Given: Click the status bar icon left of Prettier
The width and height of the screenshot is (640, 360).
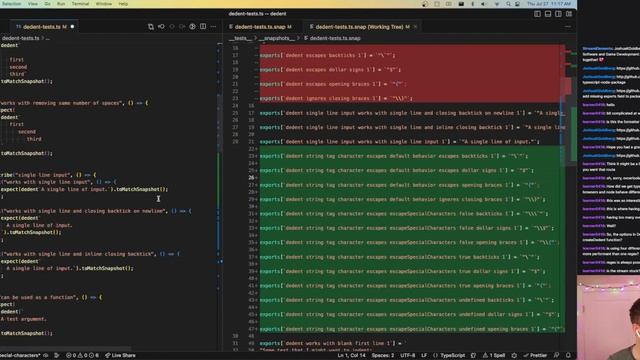Looking at the screenshot, I should [x=514, y=356].
